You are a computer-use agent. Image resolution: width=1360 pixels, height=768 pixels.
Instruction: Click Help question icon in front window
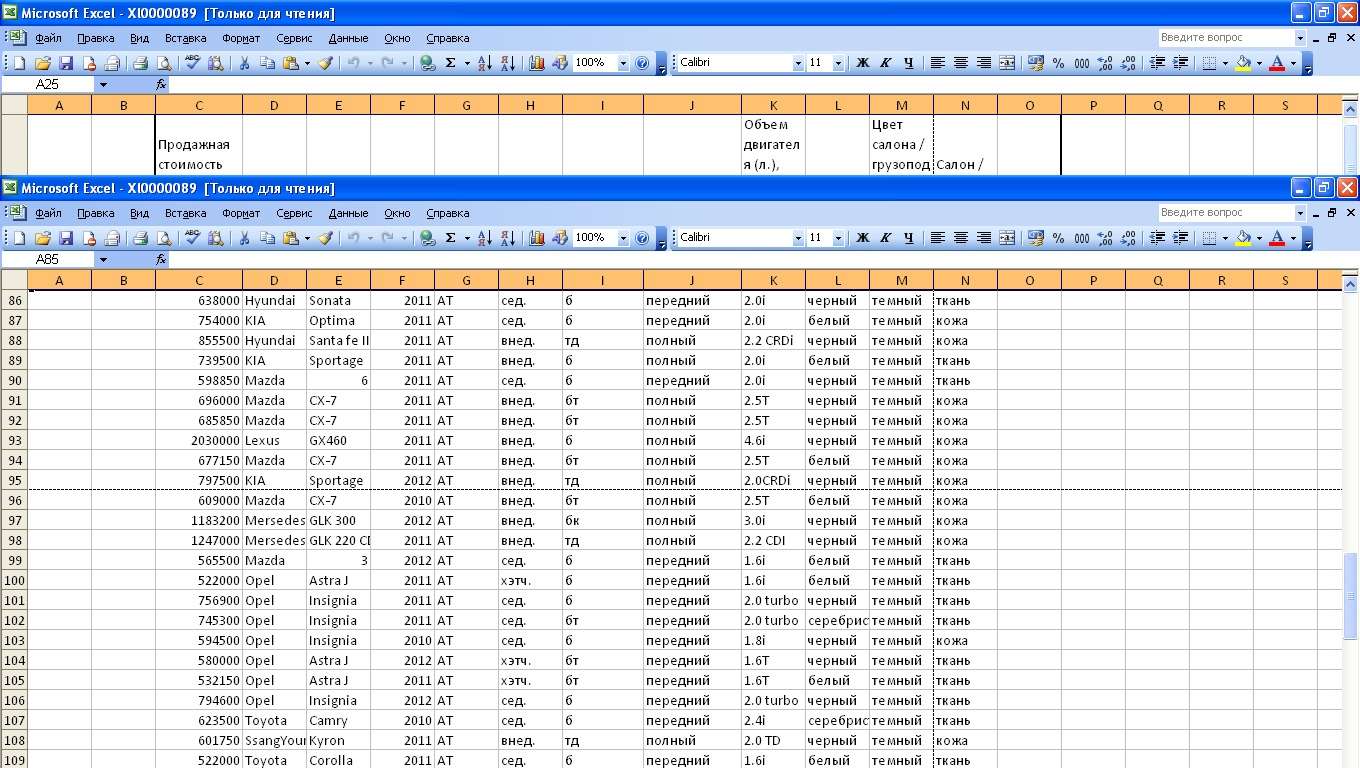pos(642,238)
